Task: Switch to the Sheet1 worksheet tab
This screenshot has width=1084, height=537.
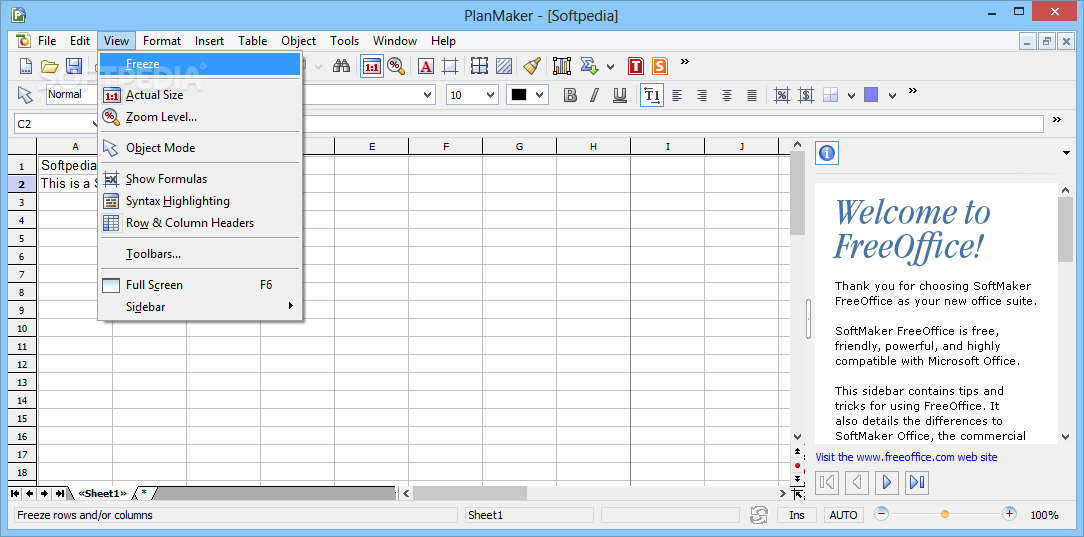Action: coord(102,493)
